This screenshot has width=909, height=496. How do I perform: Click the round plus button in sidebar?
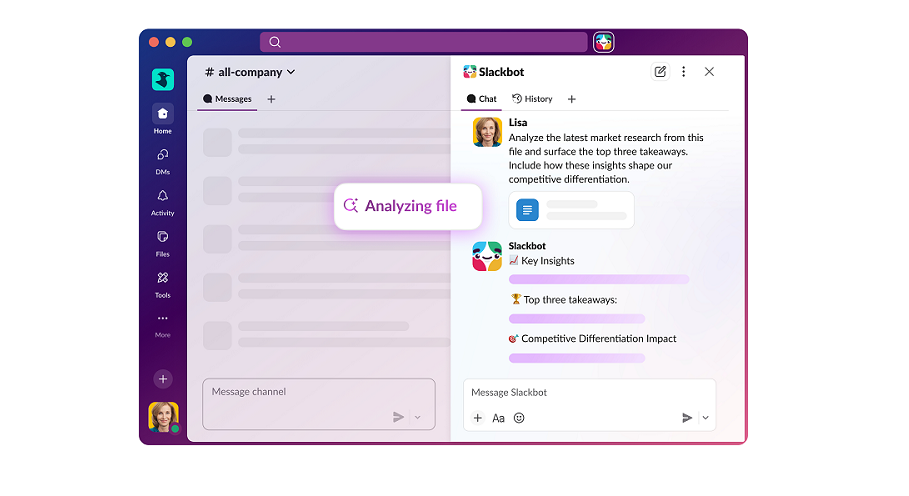pos(163,379)
